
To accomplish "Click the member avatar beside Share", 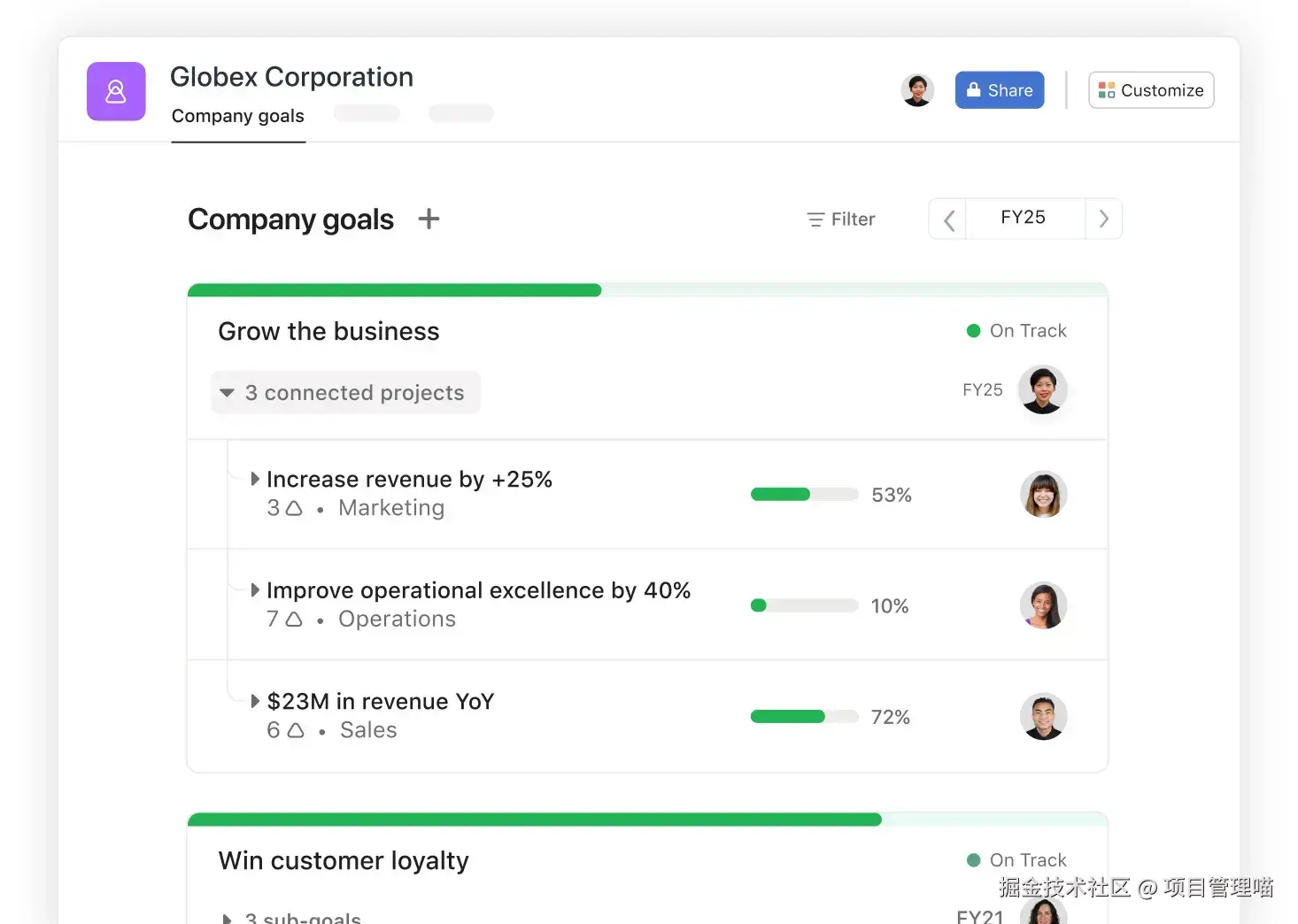I will pos(917,90).
